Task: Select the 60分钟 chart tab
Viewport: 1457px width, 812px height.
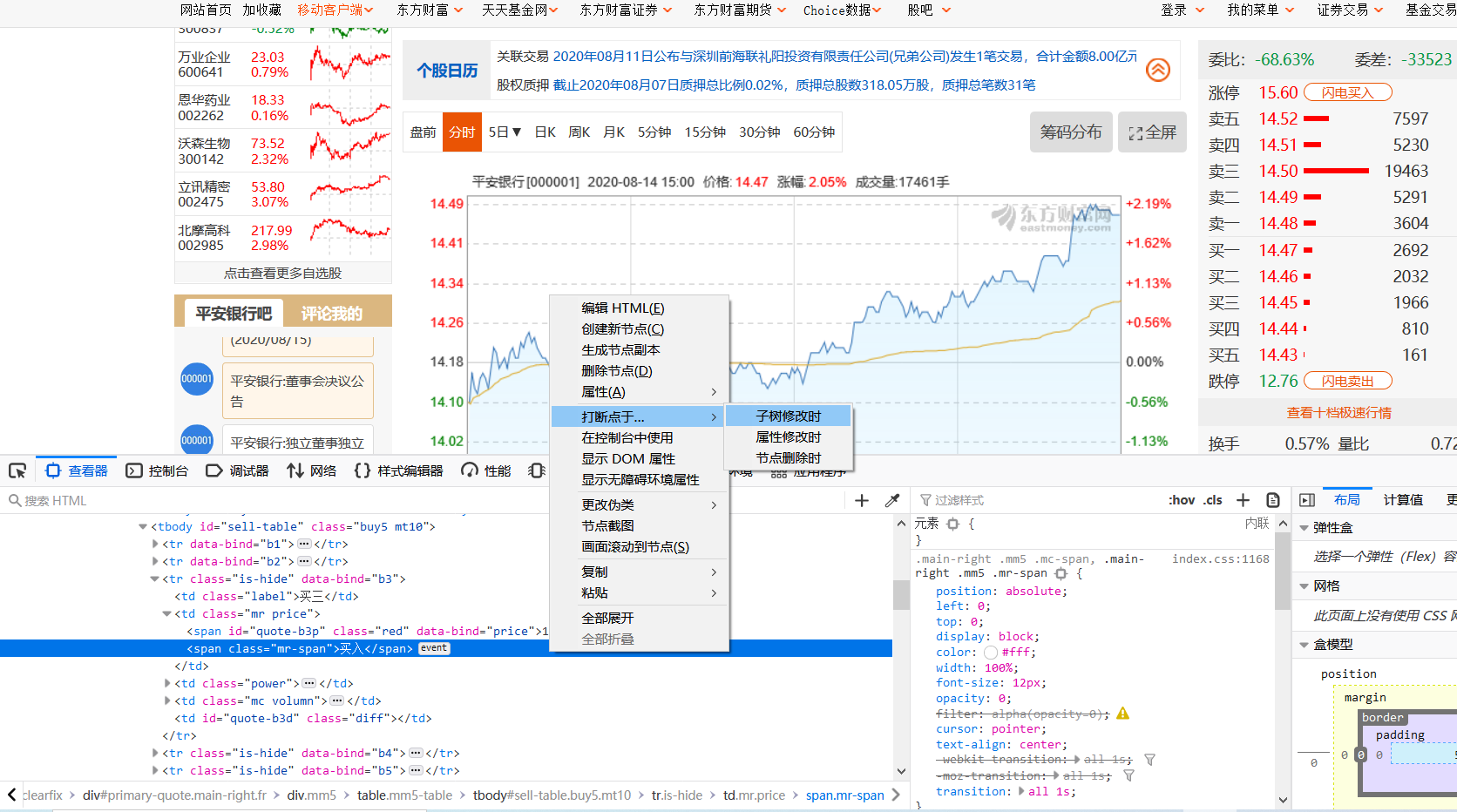Action: click(x=814, y=132)
